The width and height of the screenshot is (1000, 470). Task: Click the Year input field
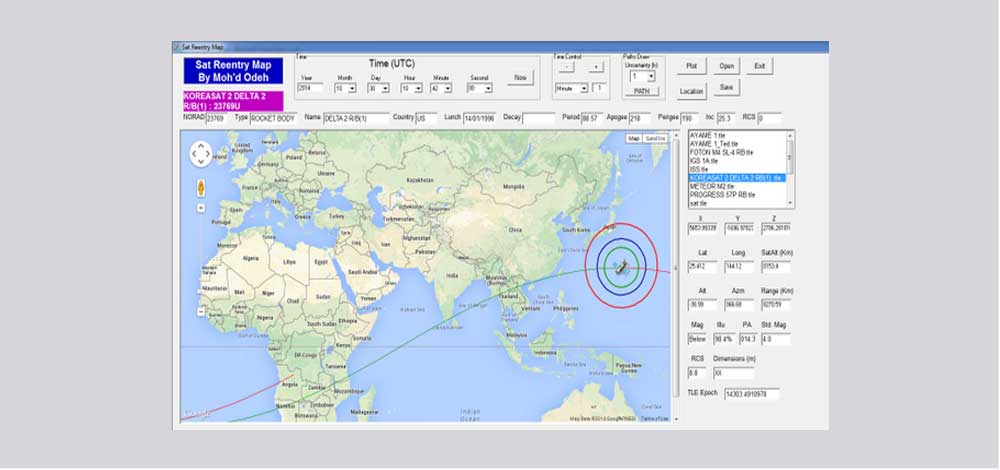pos(310,88)
